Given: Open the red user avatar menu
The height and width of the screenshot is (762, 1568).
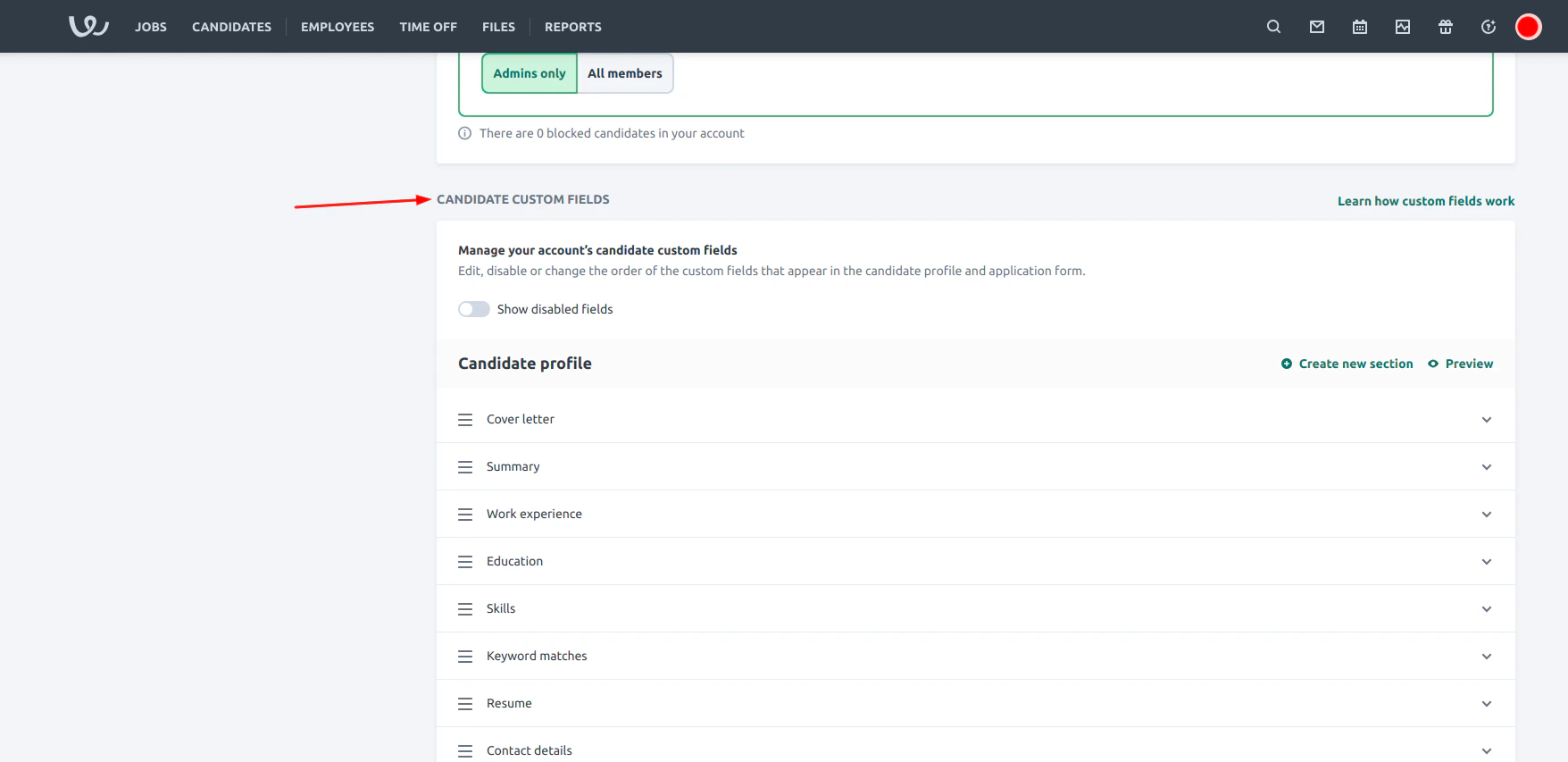Looking at the screenshot, I should pyautogui.click(x=1529, y=27).
